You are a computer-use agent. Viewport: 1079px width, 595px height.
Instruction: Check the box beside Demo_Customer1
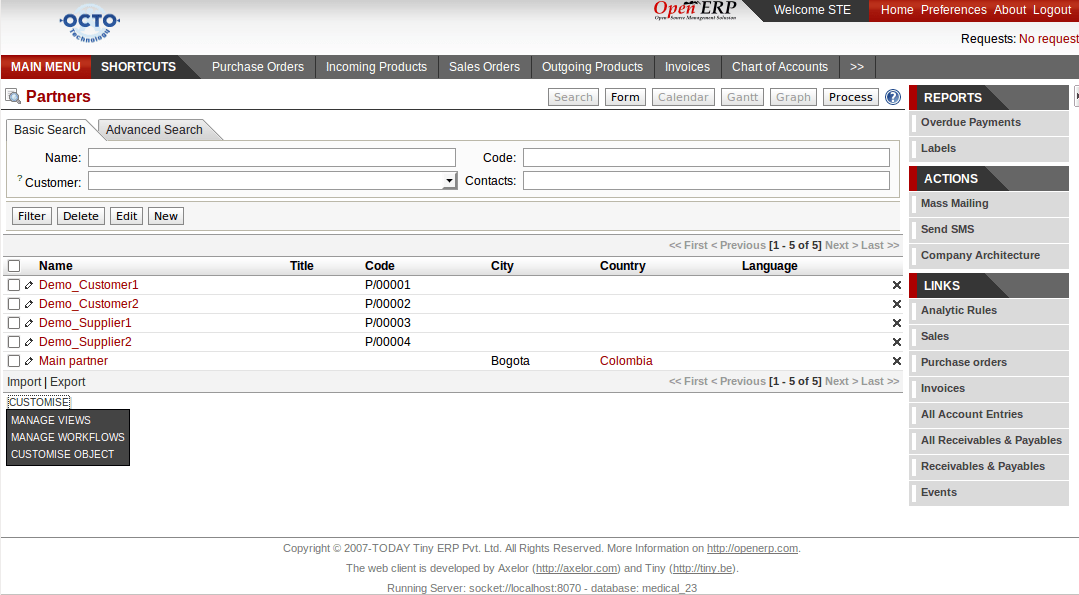pyautogui.click(x=14, y=285)
